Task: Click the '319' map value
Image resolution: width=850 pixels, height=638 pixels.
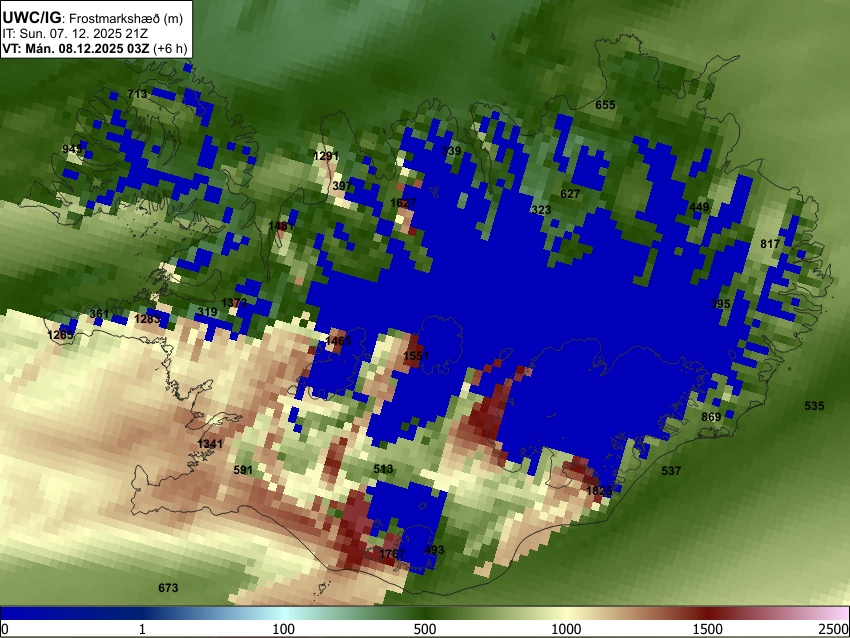Action: 207,312
